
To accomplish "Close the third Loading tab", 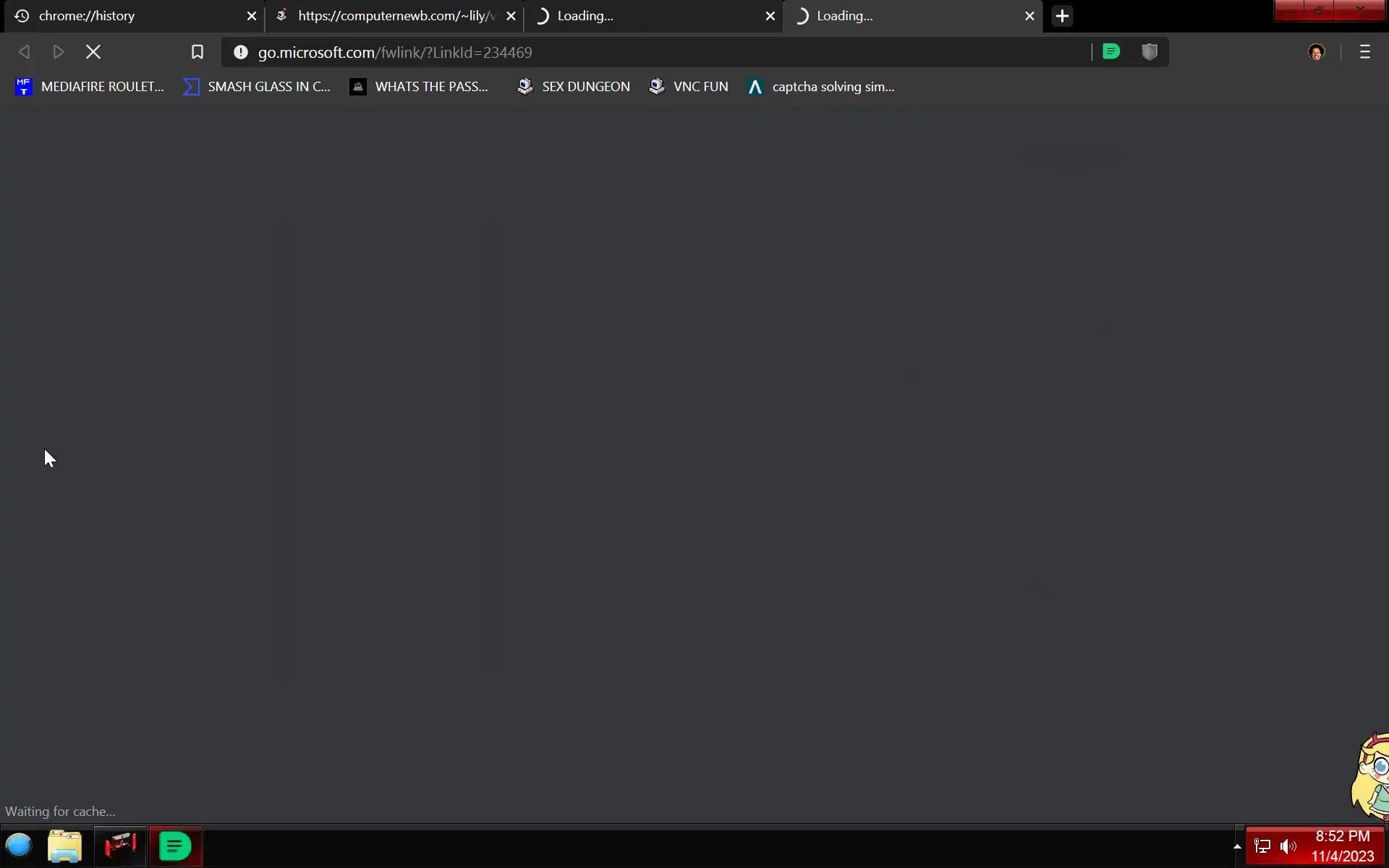I will (770, 16).
